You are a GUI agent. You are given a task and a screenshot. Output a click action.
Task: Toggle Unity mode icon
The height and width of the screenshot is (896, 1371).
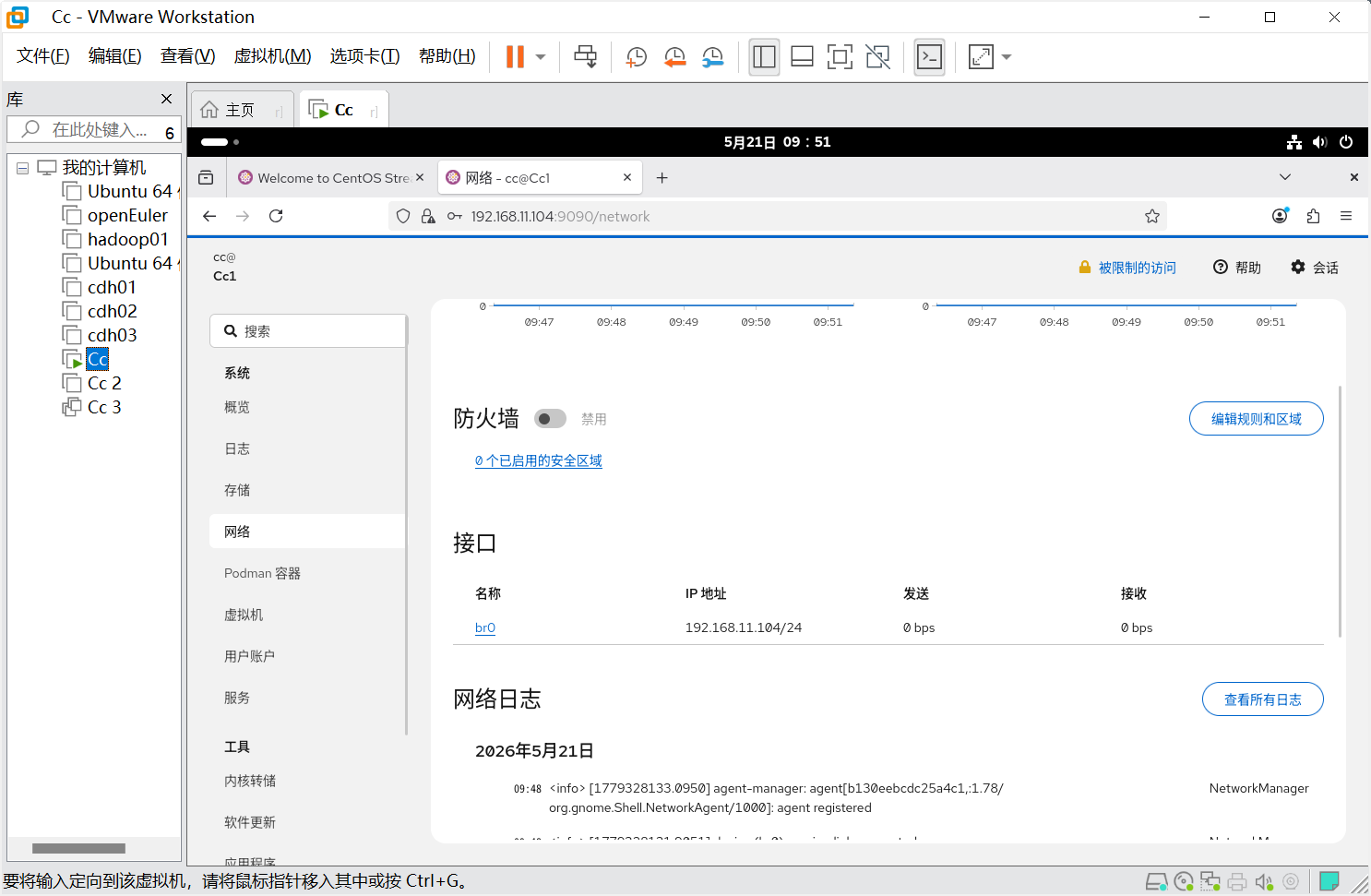[x=878, y=57]
